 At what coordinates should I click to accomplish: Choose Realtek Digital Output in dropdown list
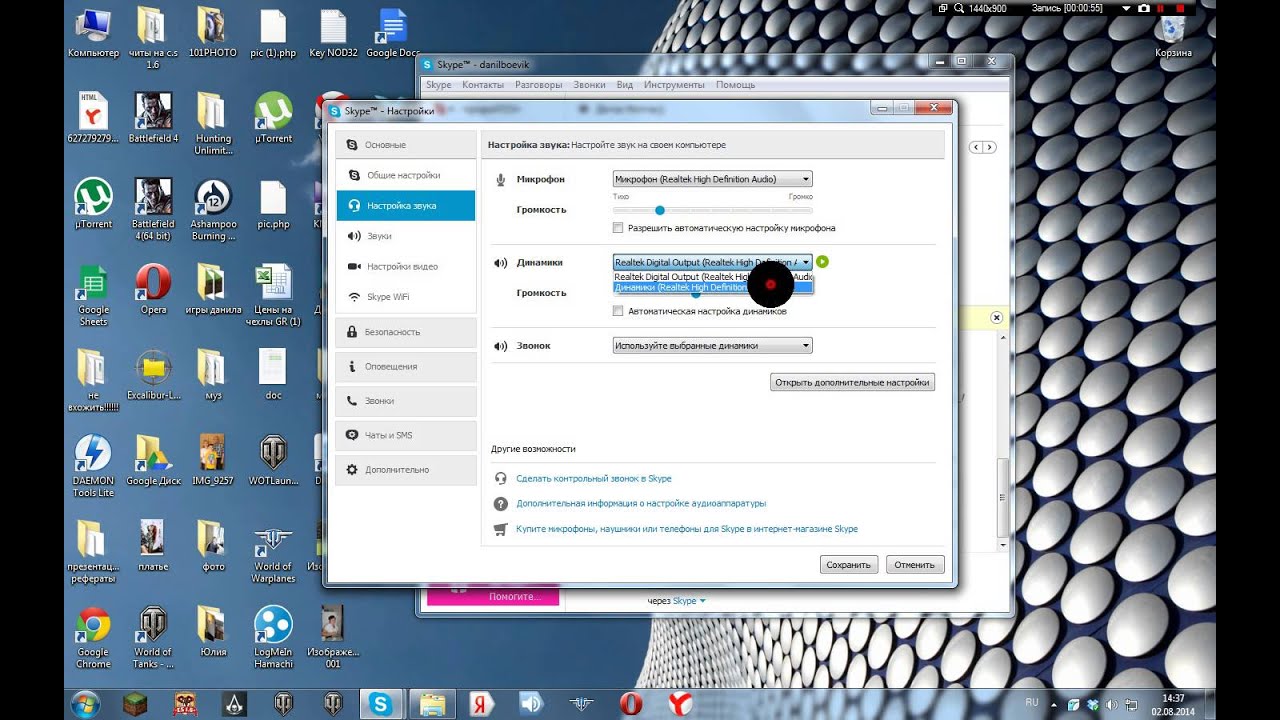713,276
